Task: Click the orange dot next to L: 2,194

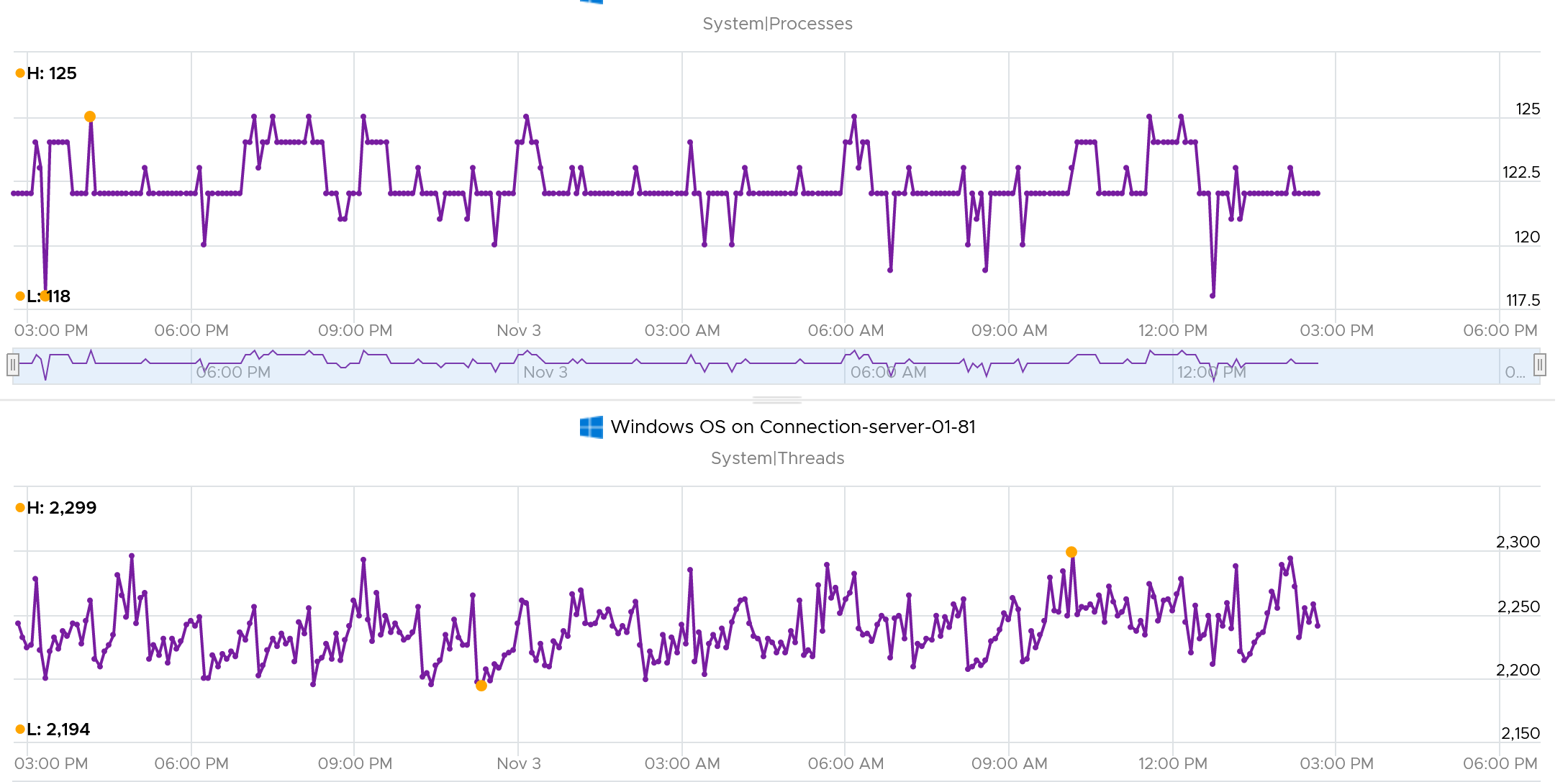Action: point(20,729)
